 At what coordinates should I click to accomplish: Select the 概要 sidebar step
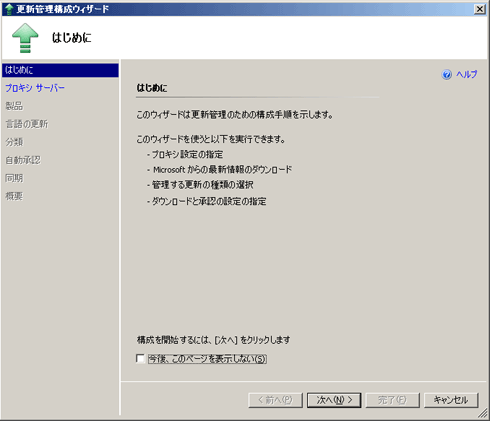pyautogui.click(x=14, y=196)
